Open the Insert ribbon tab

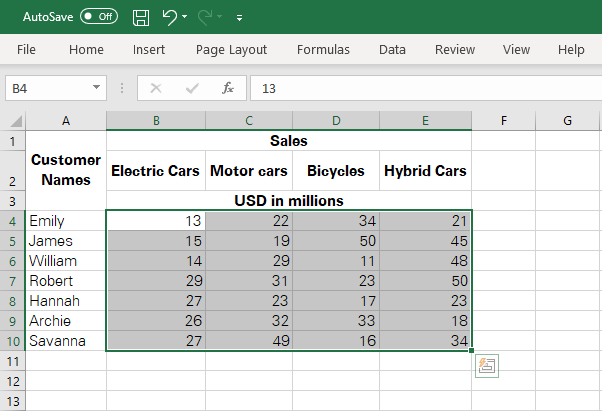[x=149, y=50]
